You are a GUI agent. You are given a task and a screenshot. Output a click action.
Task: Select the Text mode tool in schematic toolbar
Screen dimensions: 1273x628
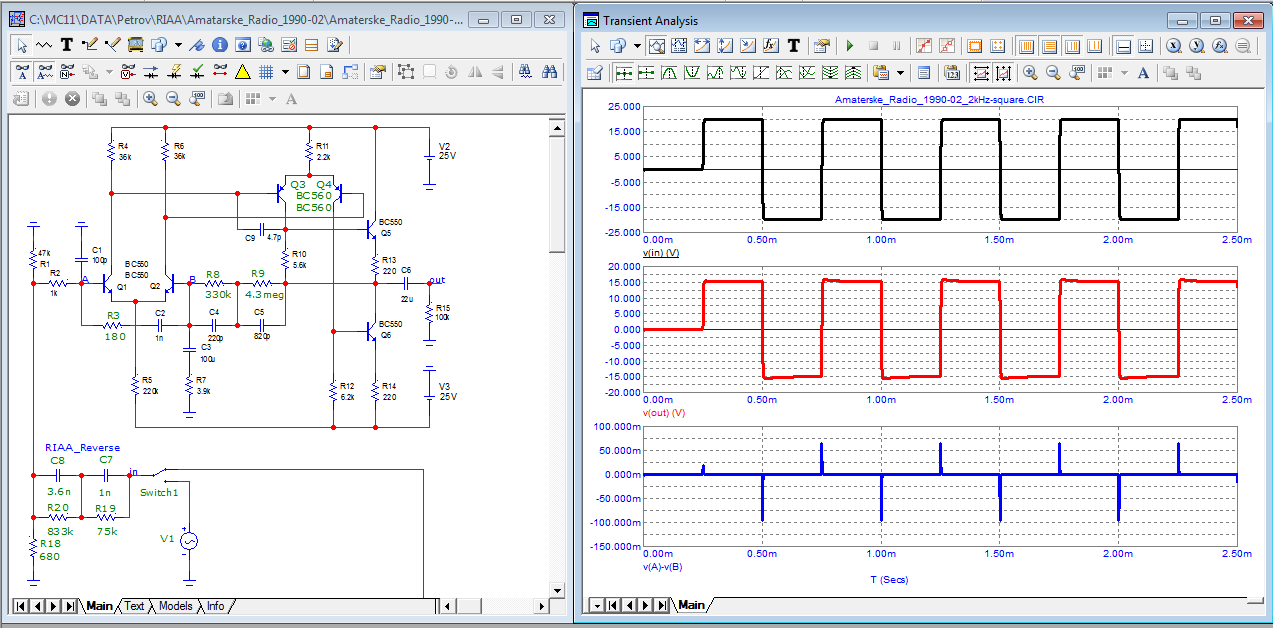[67, 45]
